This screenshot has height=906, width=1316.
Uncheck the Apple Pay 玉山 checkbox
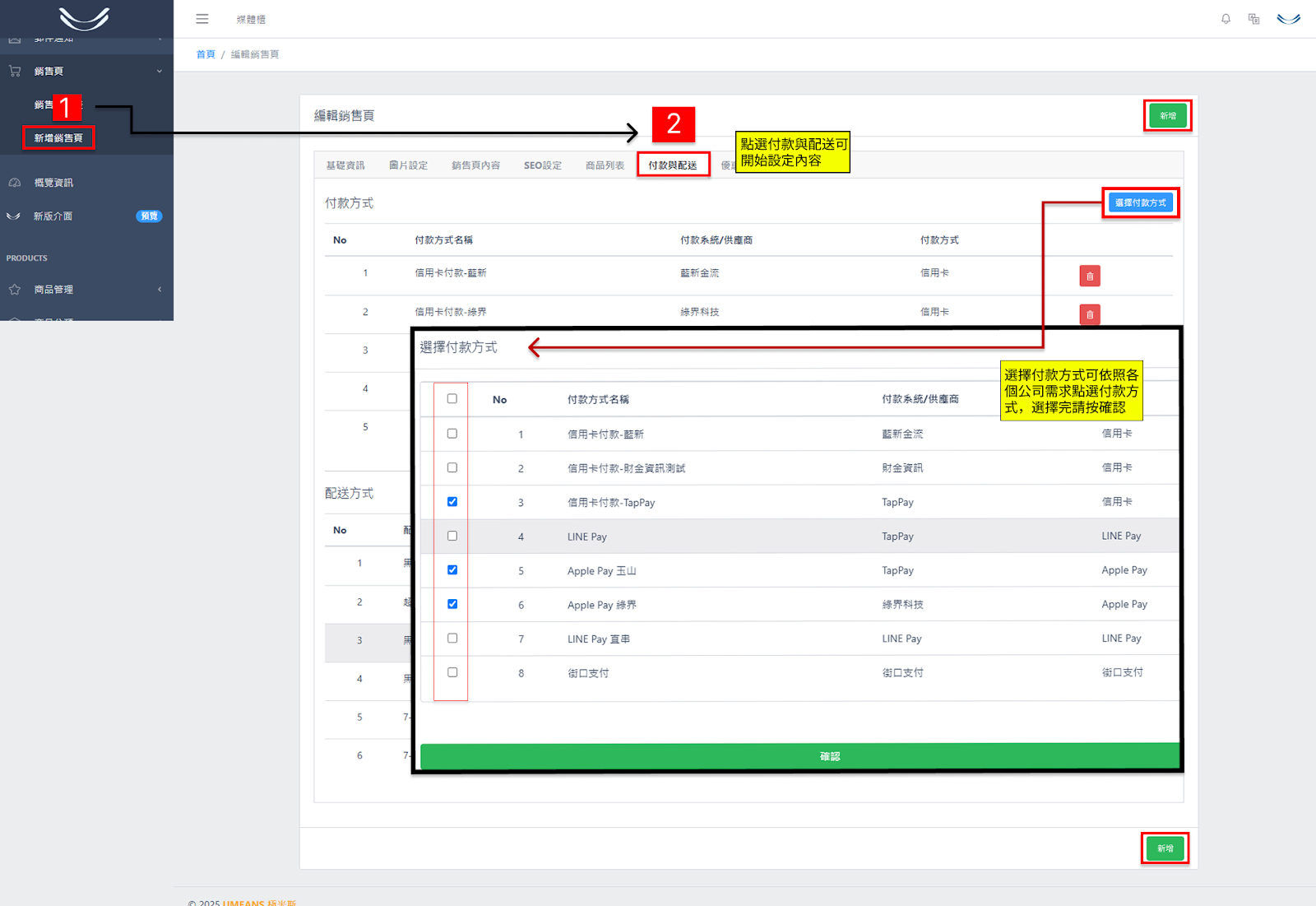click(452, 569)
